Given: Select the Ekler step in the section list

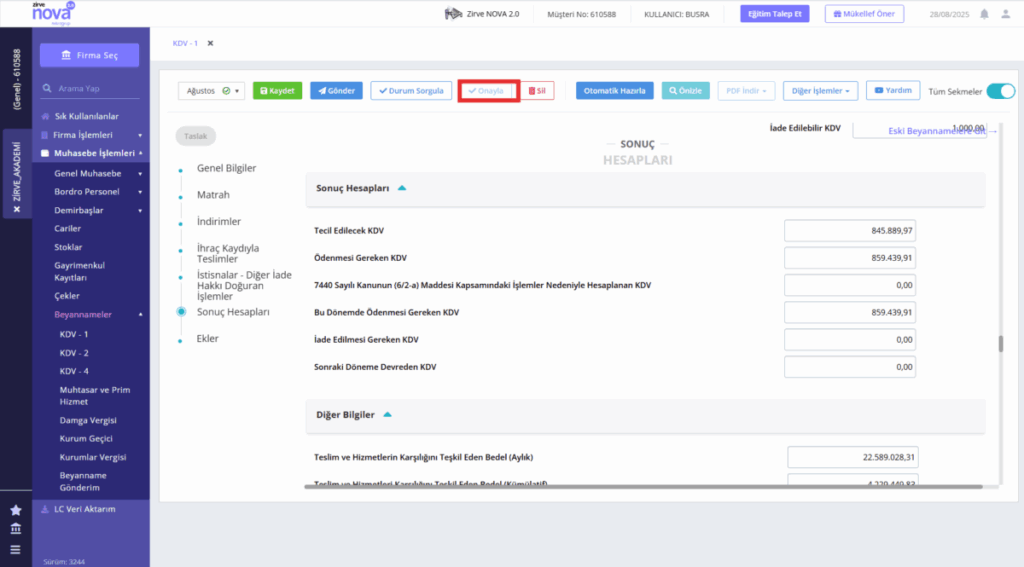Looking at the screenshot, I should click(x=208, y=338).
